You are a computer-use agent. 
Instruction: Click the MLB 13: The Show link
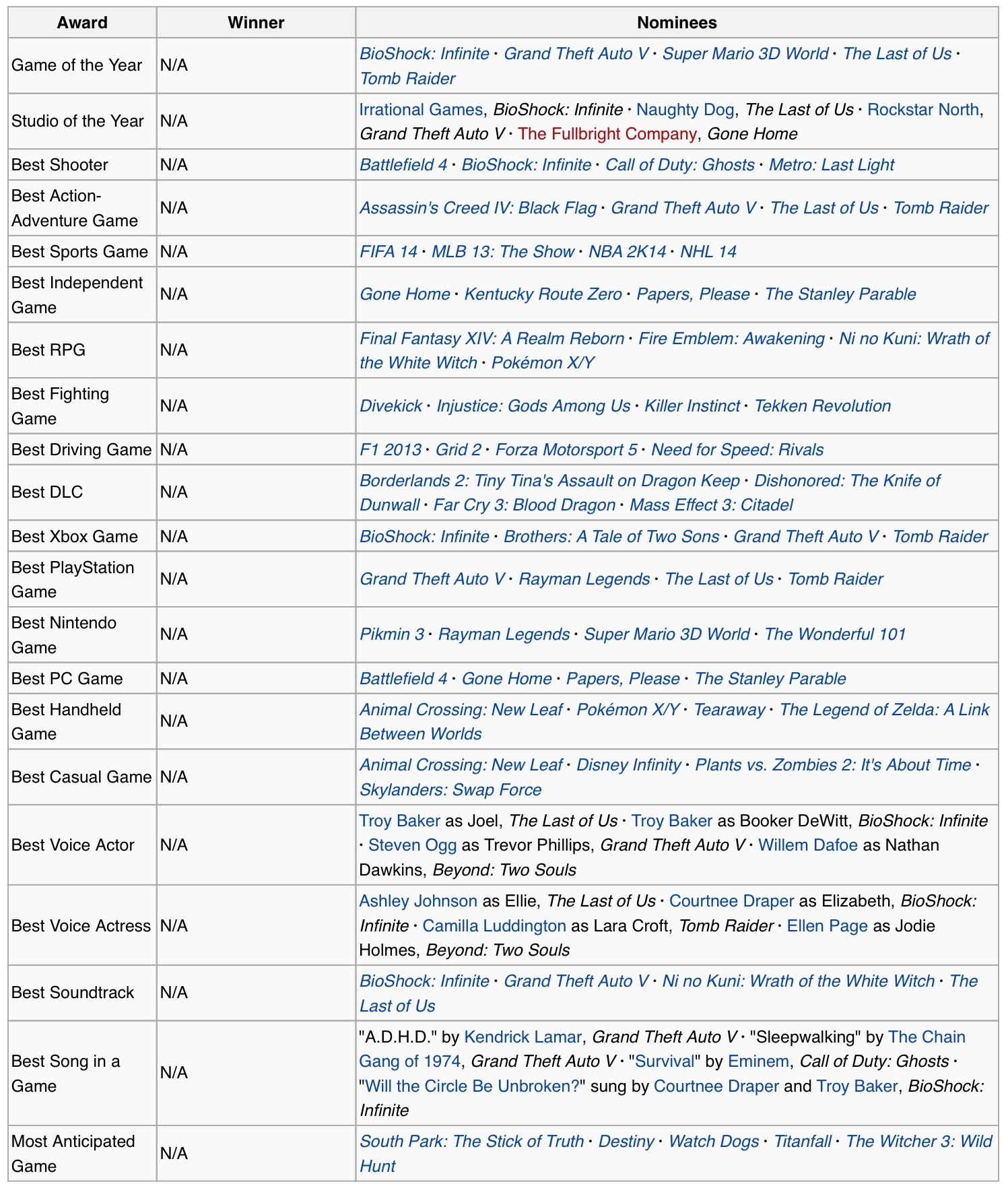point(502,252)
